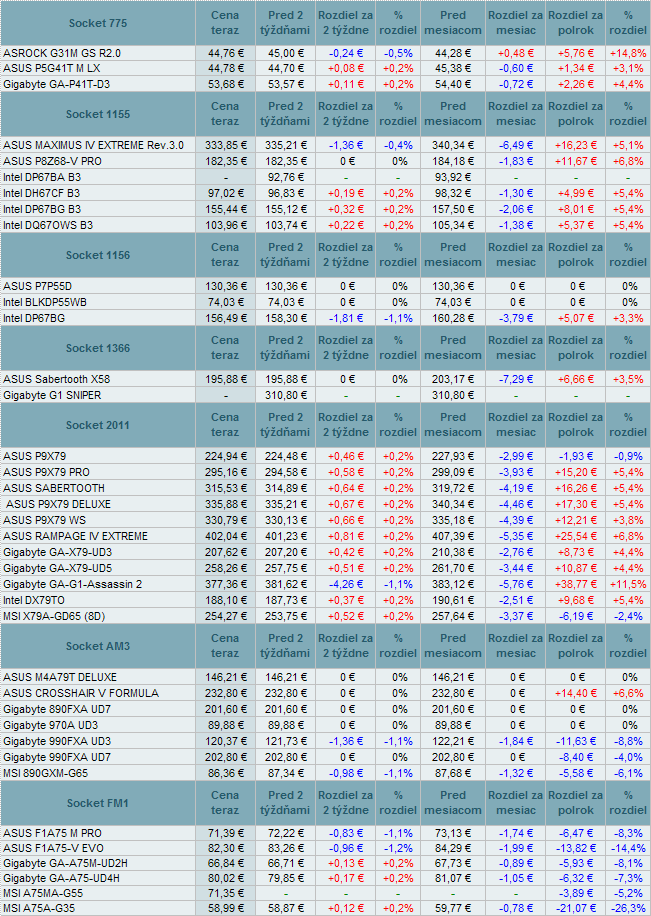The height and width of the screenshot is (916, 651).
Task: Click Gigabyte G1 SNIPER price 310,80 € two weeks ago
Action: coord(285,395)
